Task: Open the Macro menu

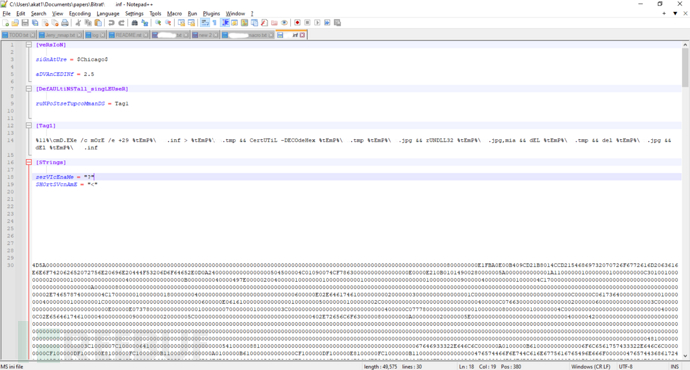Action: [x=174, y=14]
